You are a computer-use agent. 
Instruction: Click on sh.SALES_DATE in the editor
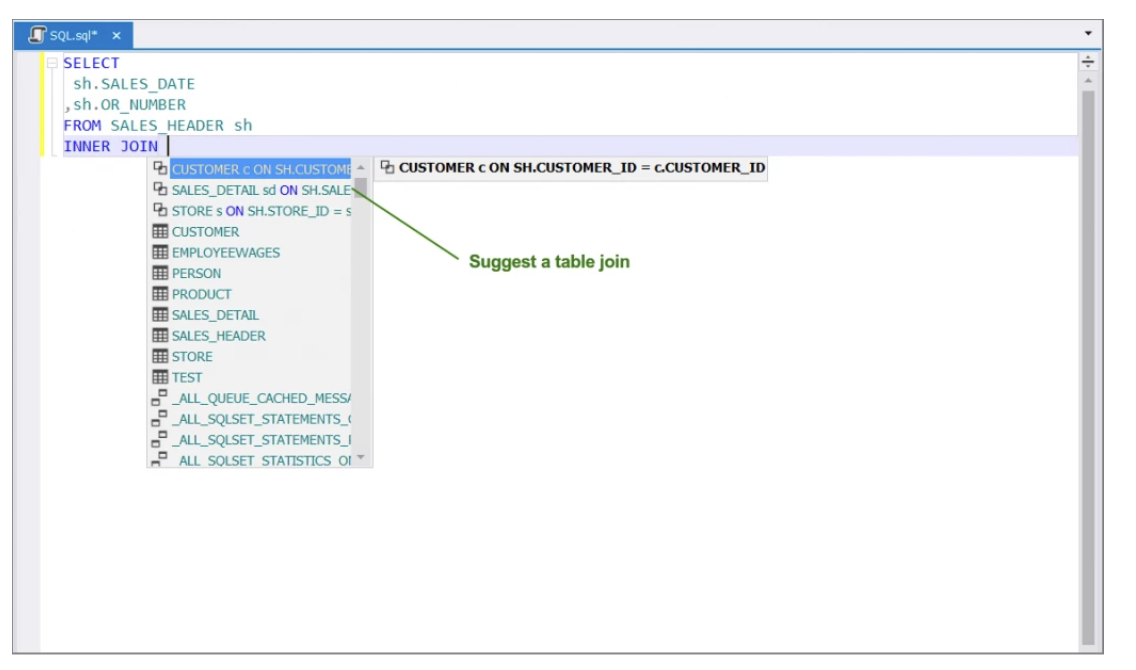point(134,84)
